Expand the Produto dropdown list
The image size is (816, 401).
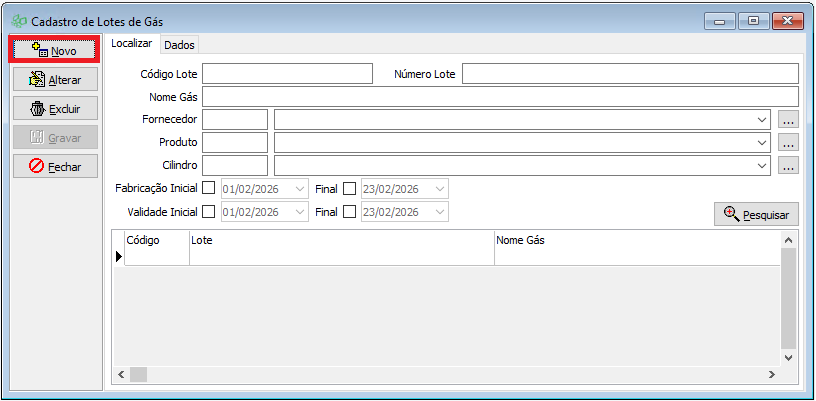click(x=762, y=143)
